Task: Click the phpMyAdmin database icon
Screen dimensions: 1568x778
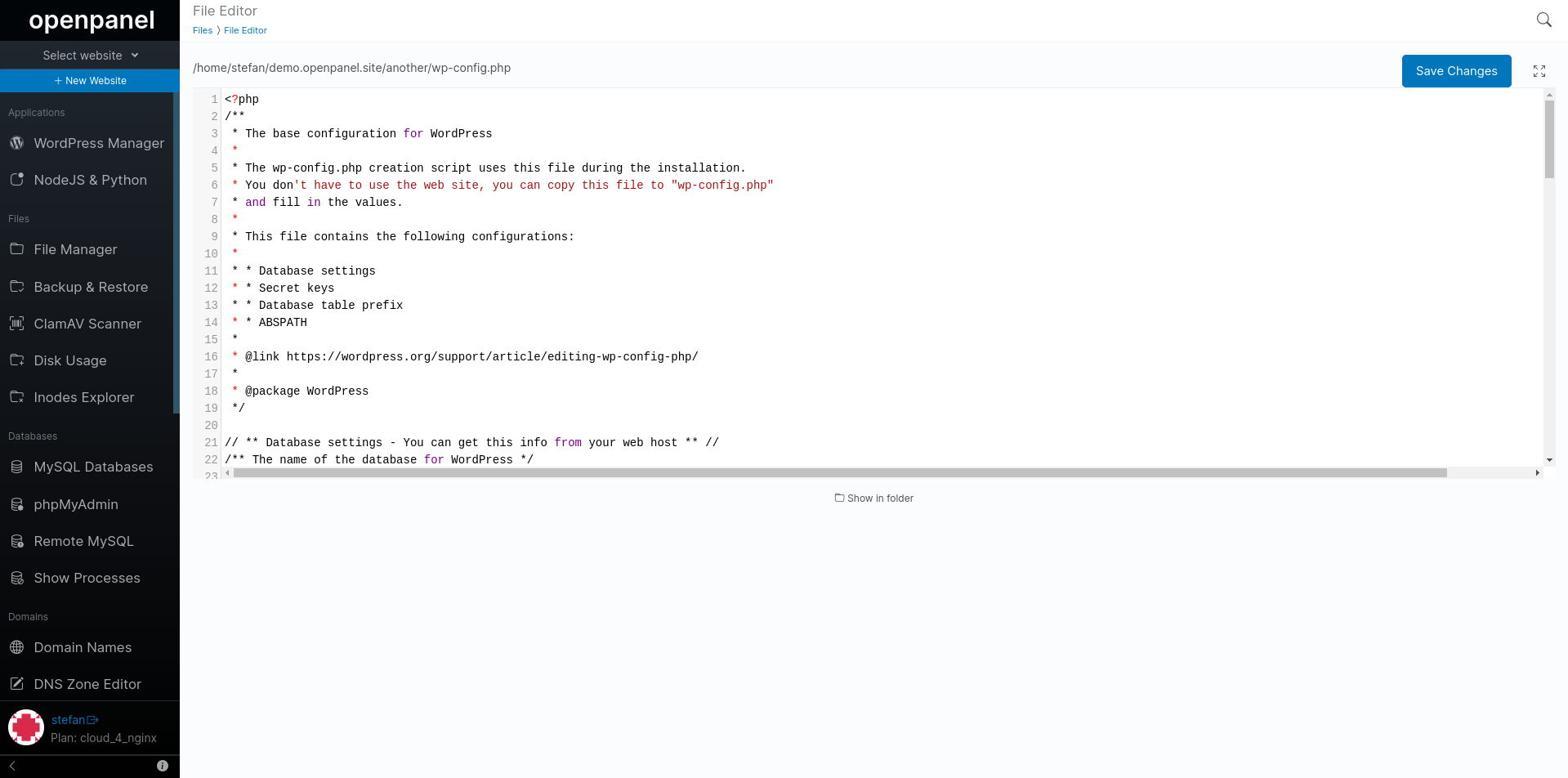Action: coord(16,504)
